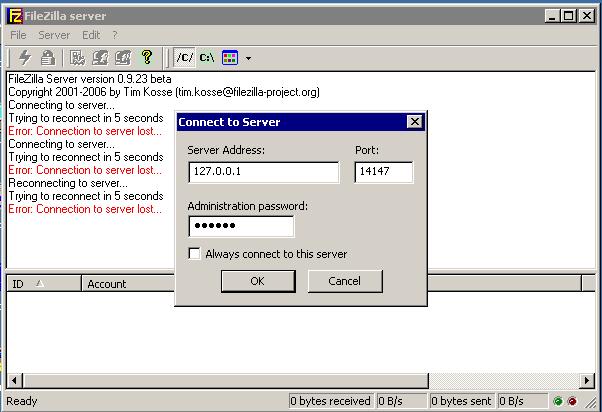
Task: Sort by the ID column header
Action: (x=44, y=284)
